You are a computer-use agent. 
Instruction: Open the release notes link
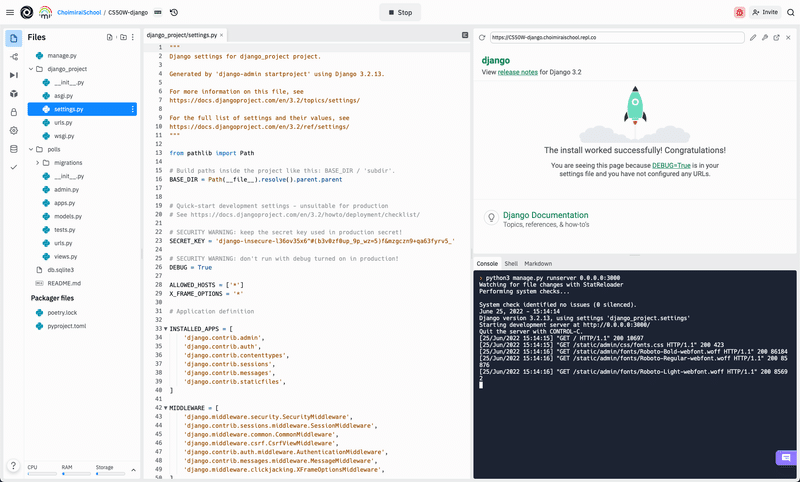pyautogui.click(x=518, y=72)
